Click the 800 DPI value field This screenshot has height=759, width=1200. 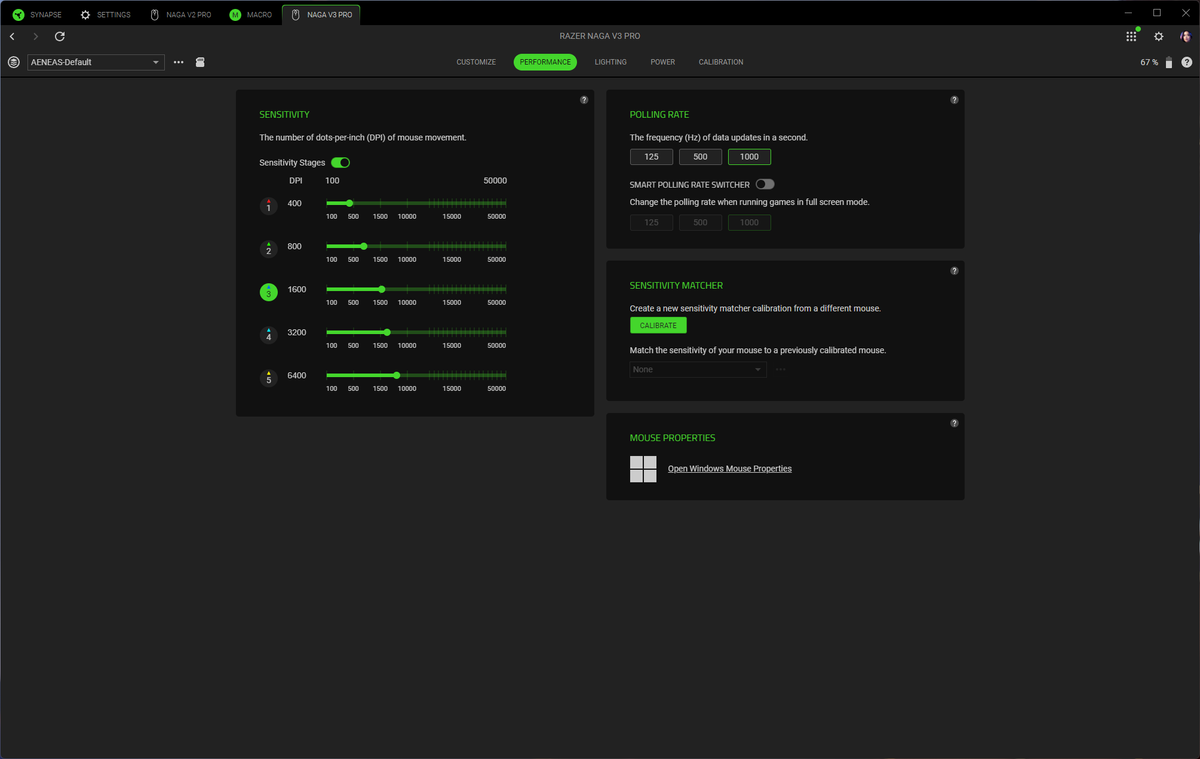click(x=295, y=246)
